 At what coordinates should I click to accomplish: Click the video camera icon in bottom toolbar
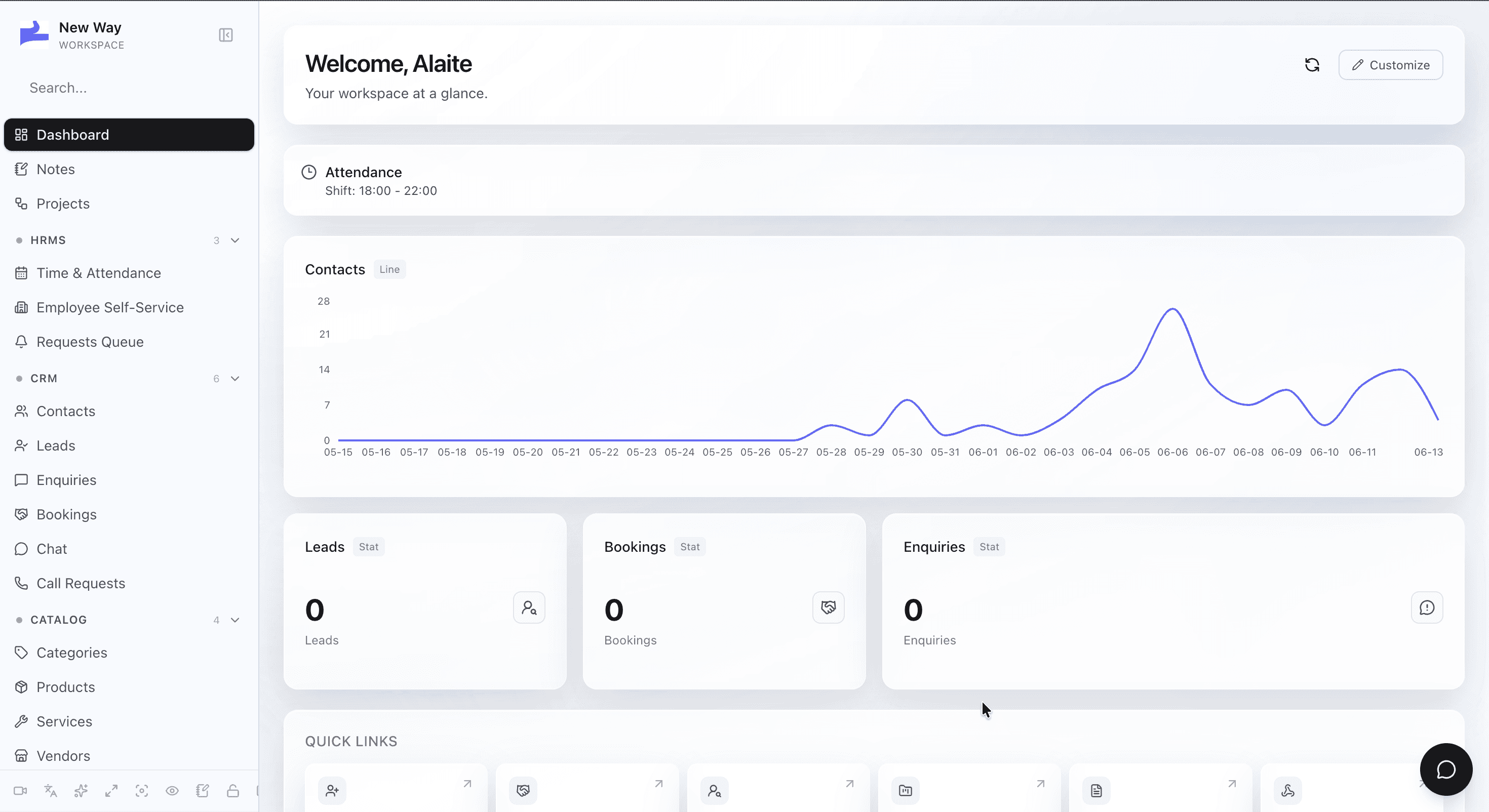[20, 791]
